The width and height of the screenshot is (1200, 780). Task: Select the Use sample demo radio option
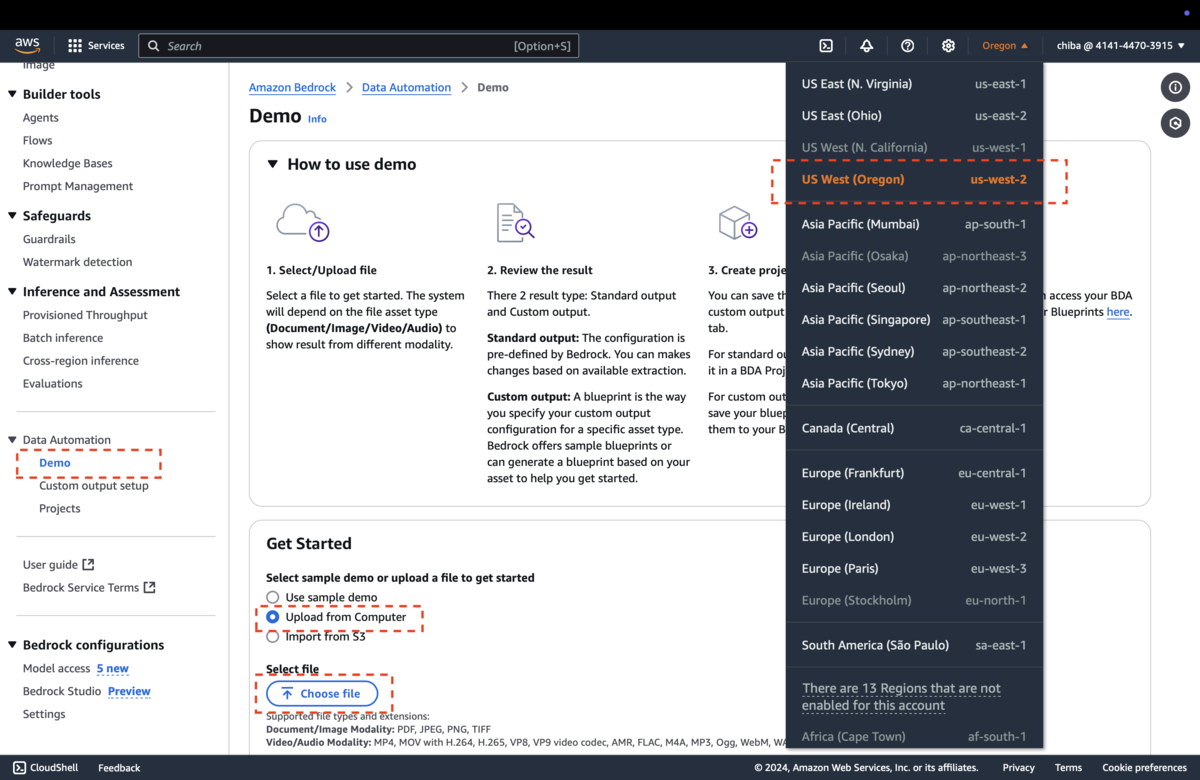coord(272,597)
